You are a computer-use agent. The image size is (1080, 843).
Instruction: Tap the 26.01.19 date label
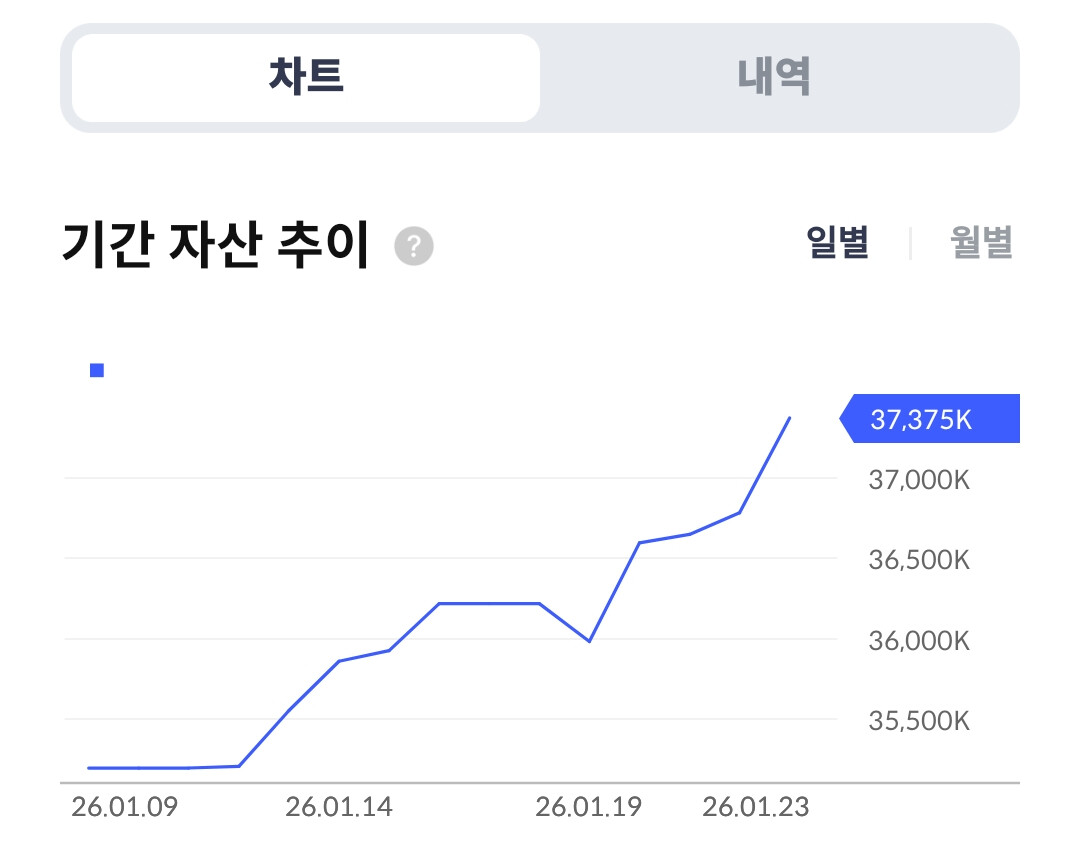[x=589, y=807]
